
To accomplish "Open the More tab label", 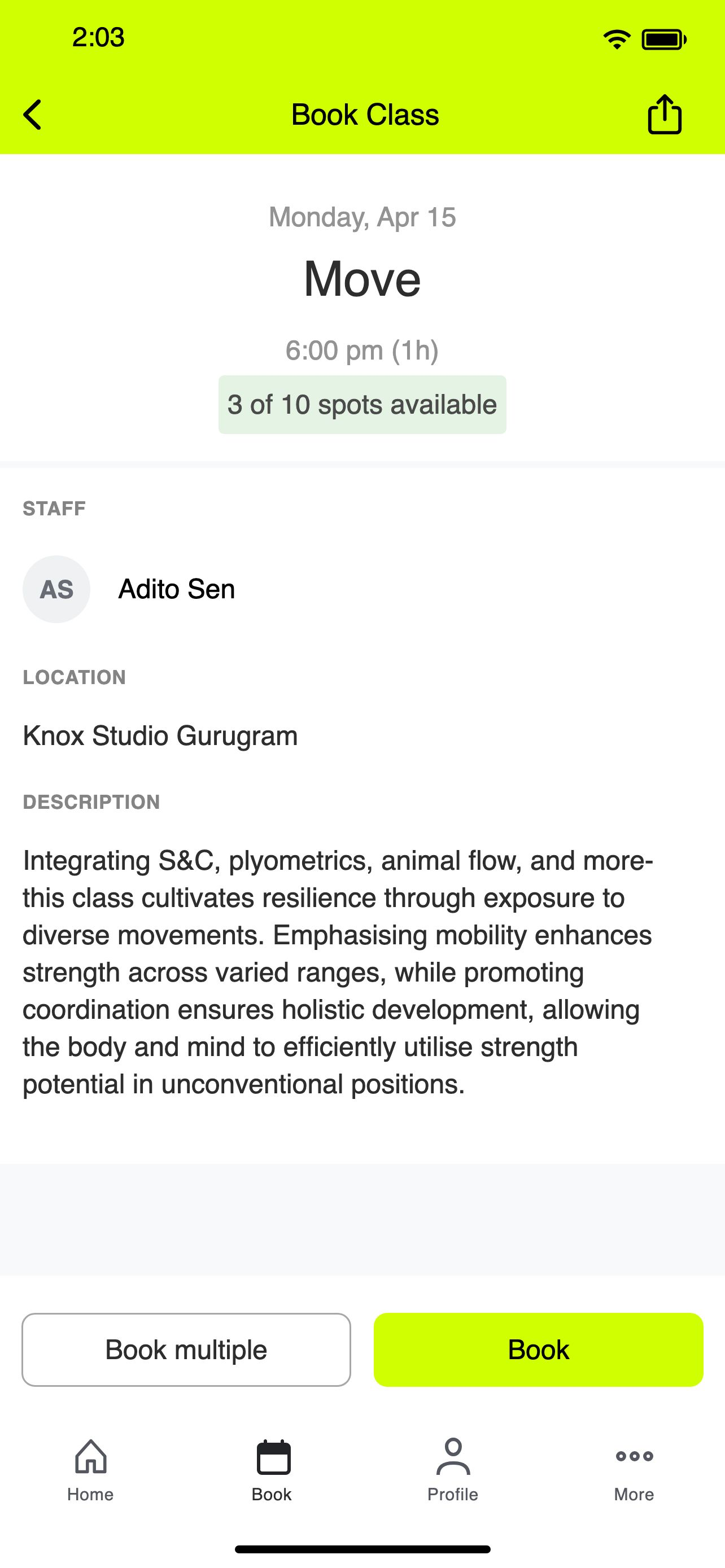I will [x=634, y=1495].
